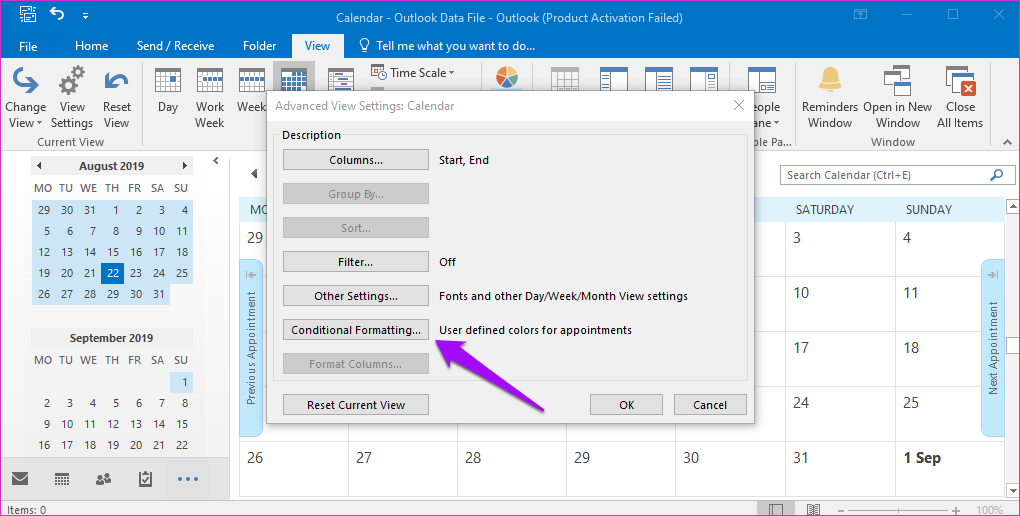Click the Next Appointment side tab

pos(993,348)
